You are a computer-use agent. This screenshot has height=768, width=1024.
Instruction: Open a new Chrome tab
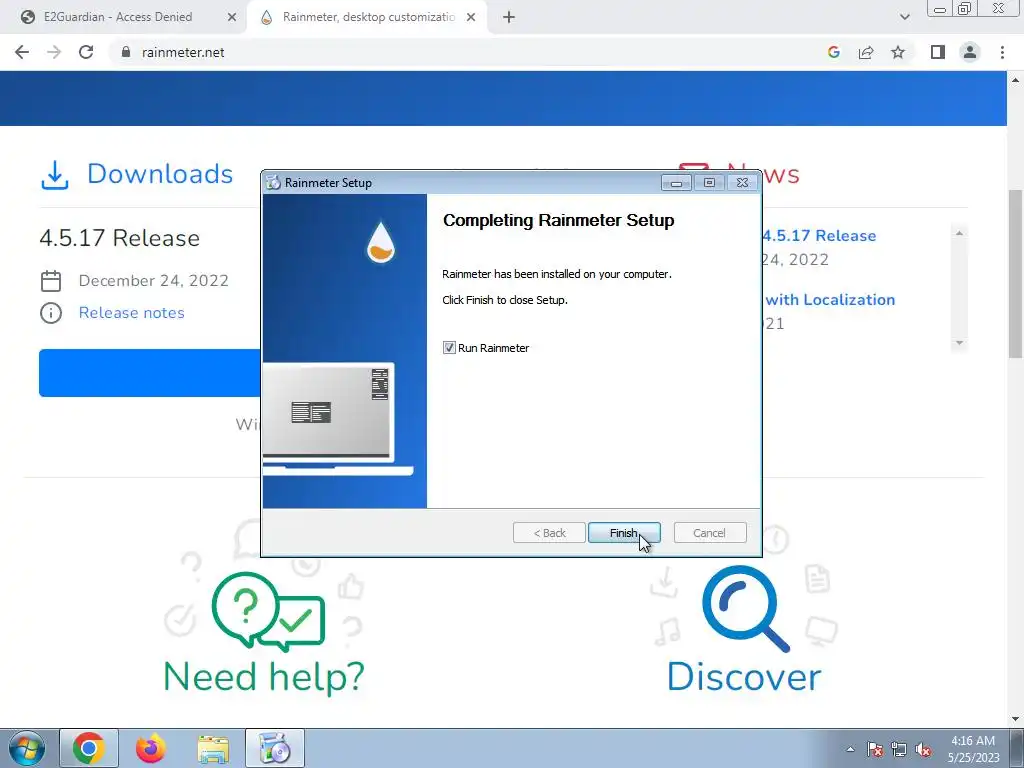tap(509, 18)
